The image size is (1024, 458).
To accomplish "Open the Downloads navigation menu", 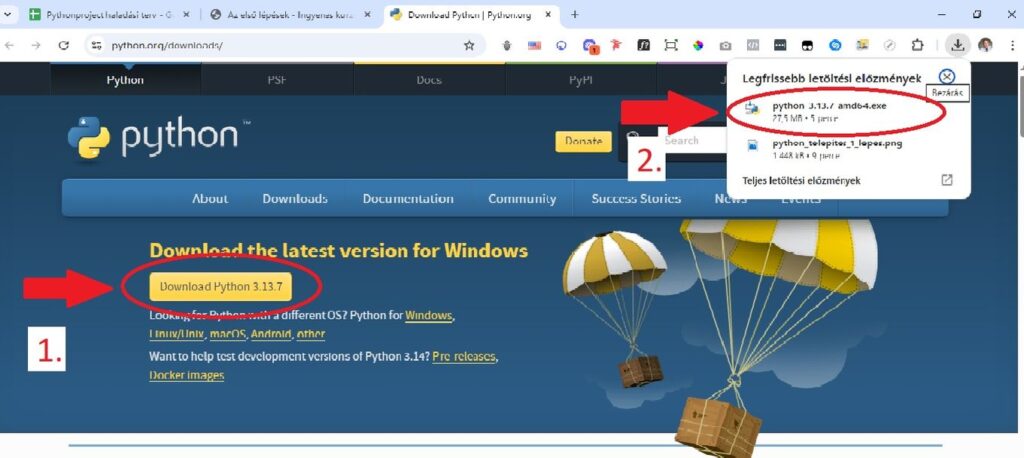I will 295,199.
